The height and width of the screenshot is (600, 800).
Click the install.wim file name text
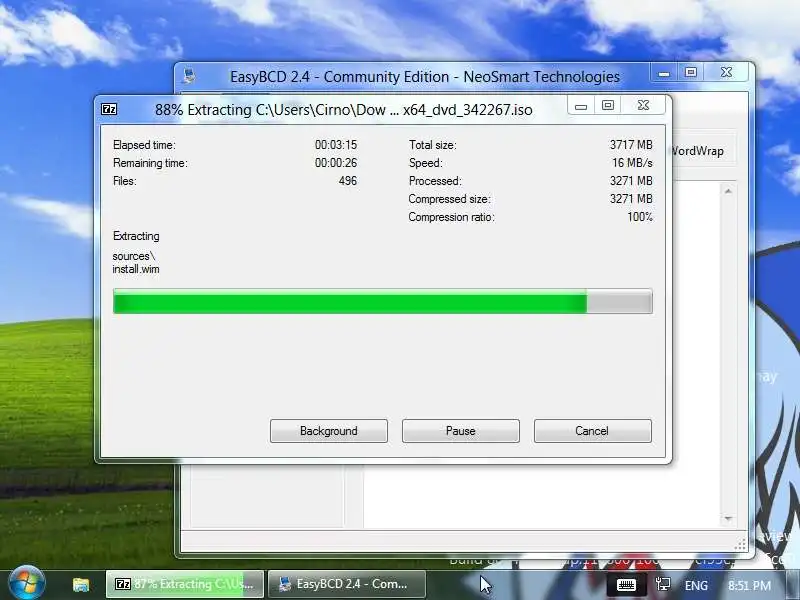click(136, 269)
